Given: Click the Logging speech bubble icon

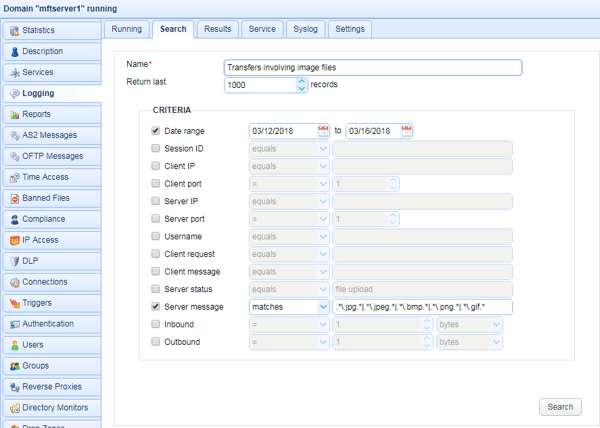Looking at the screenshot, I should (x=15, y=94).
